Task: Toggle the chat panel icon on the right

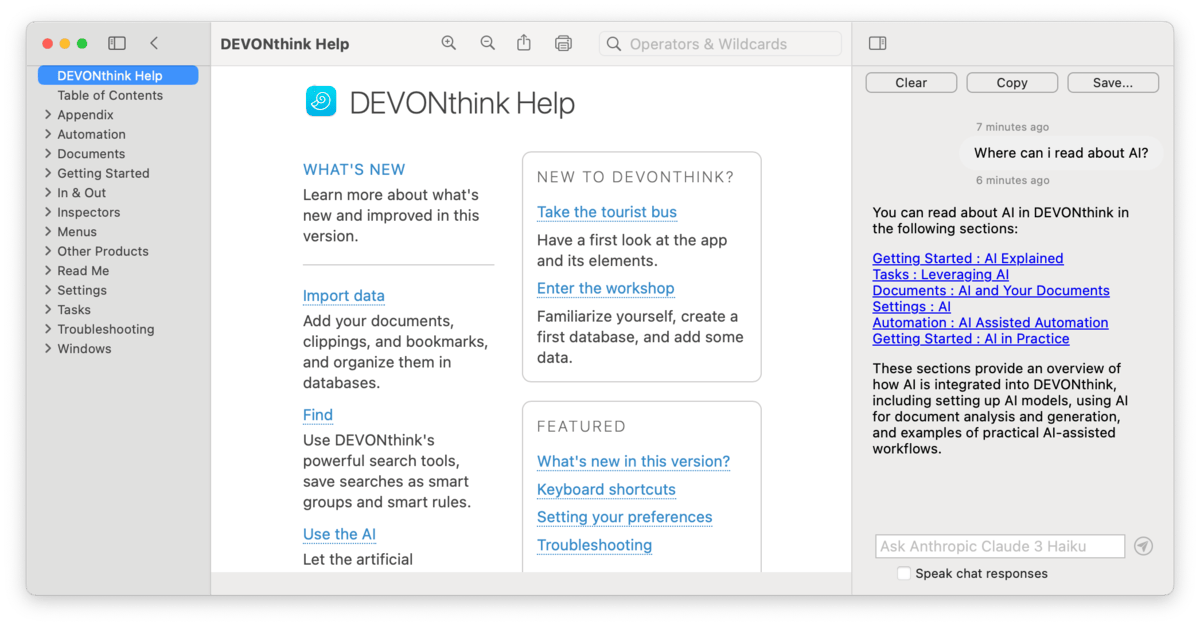Action: point(878,43)
